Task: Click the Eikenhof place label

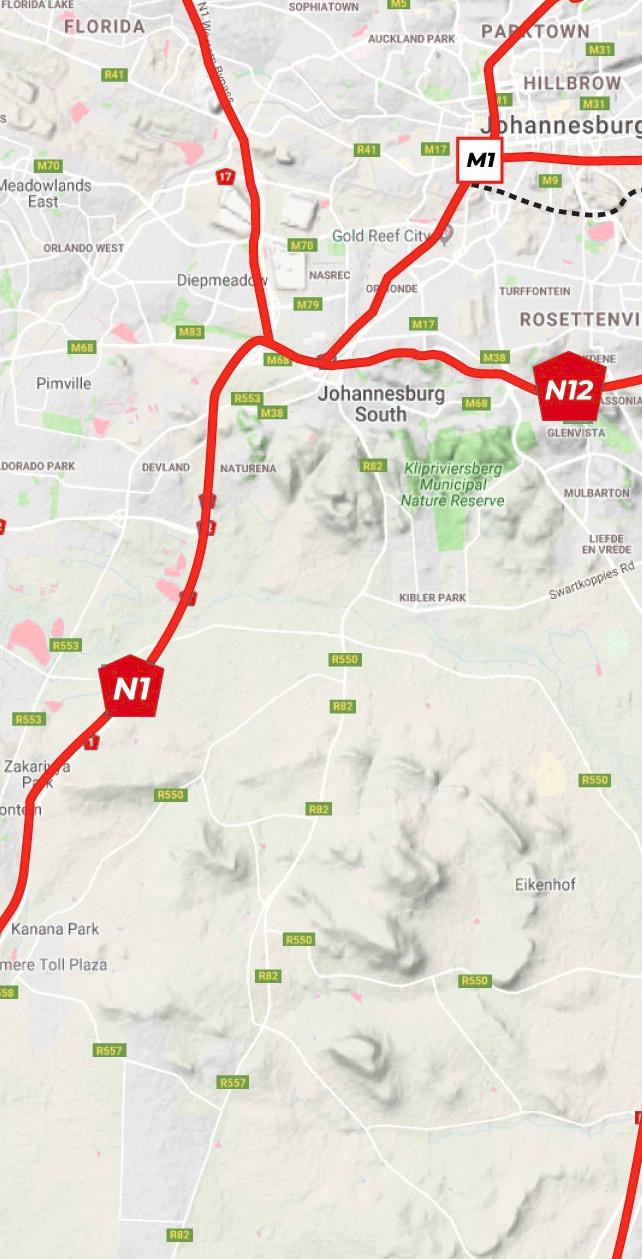Action: [546, 885]
